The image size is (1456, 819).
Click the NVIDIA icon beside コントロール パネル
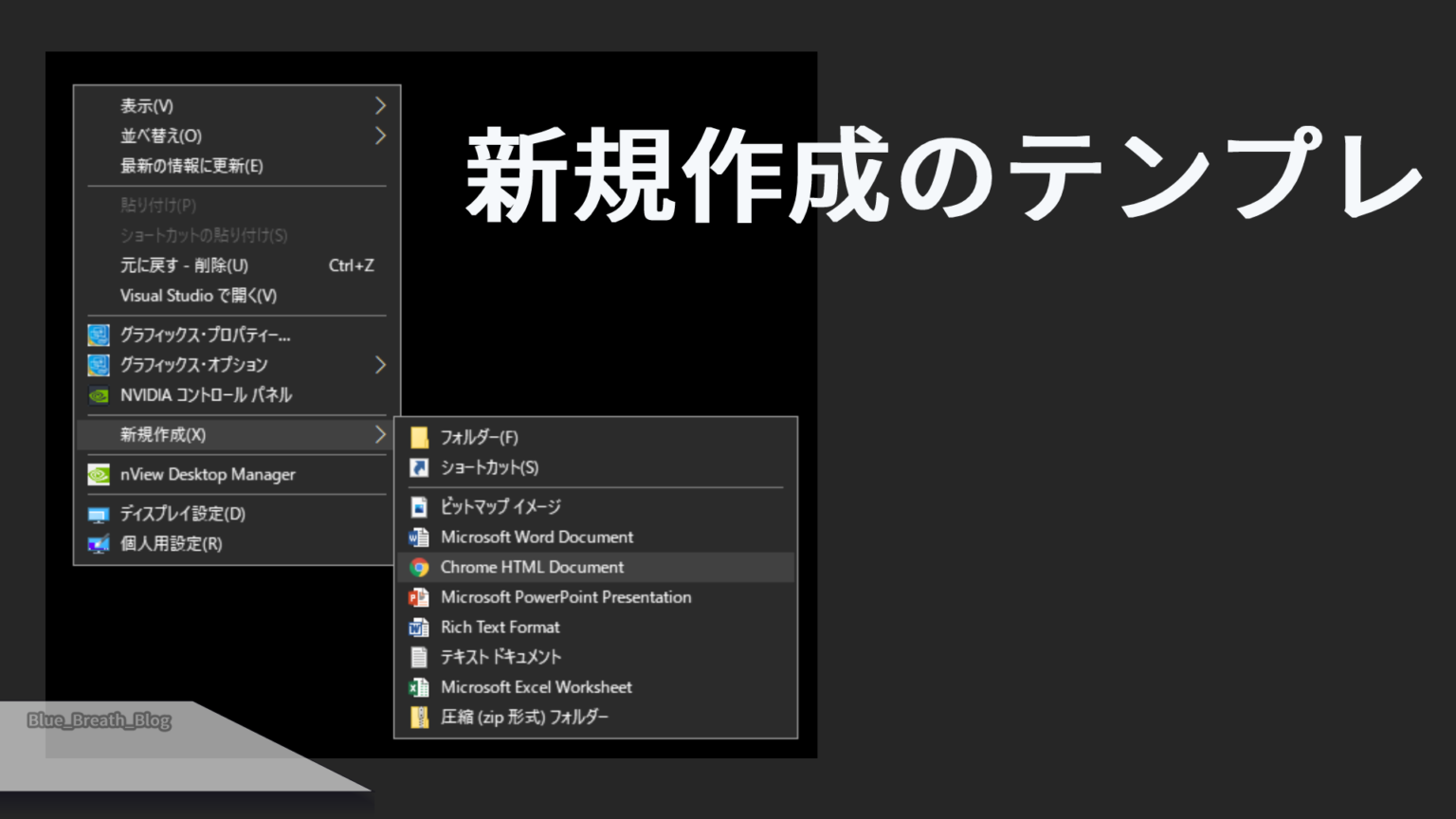99,395
